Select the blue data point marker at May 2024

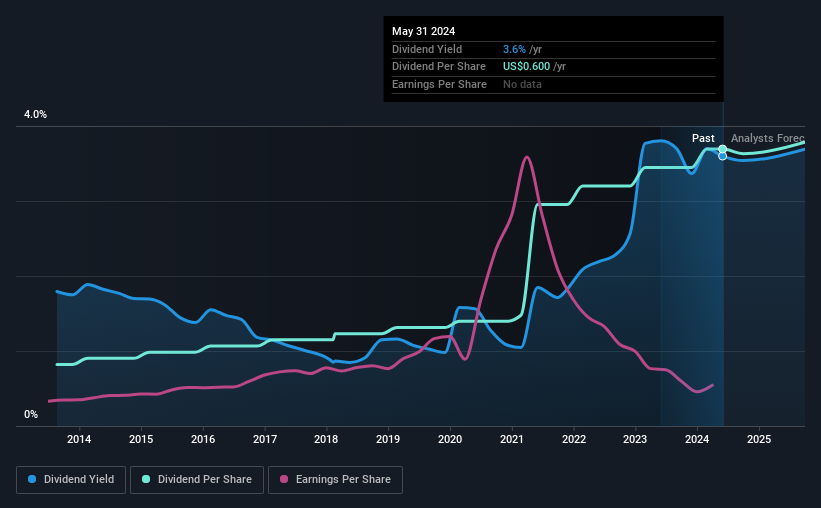[723, 156]
